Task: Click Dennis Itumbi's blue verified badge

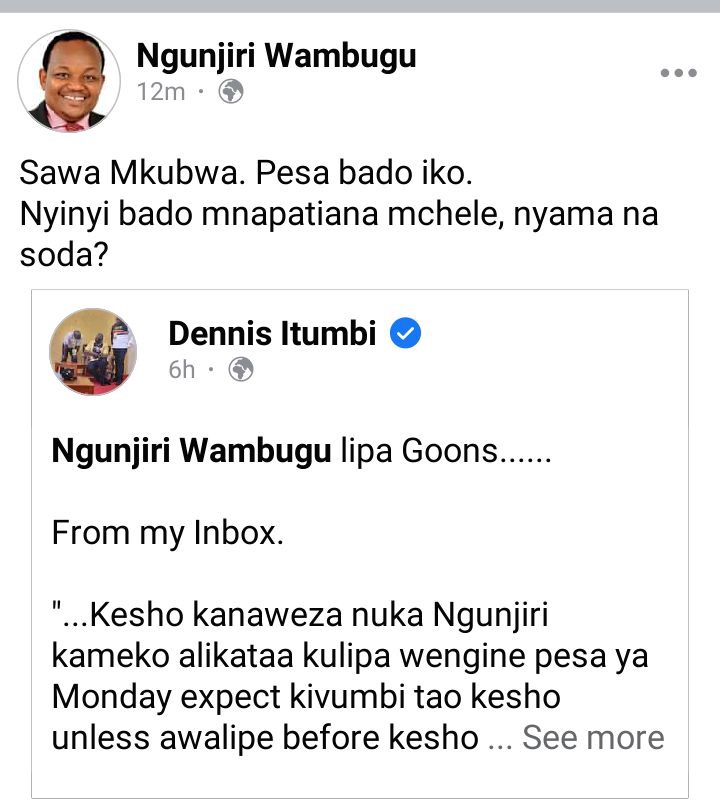Action: point(405,333)
